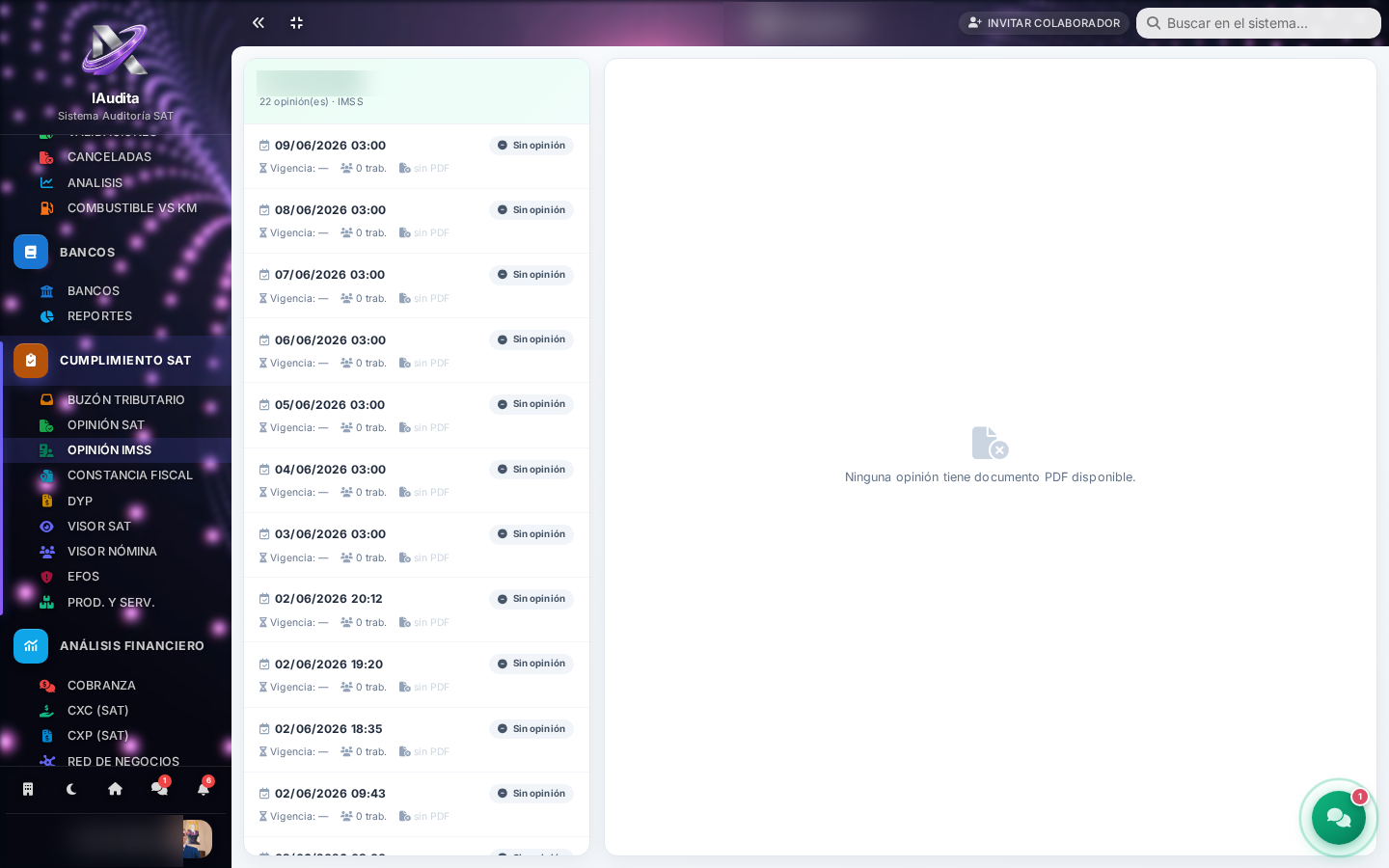This screenshot has width=1389, height=868.
Task: Click INVITAR COLABORADOR button
Action: tap(1044, 23)
